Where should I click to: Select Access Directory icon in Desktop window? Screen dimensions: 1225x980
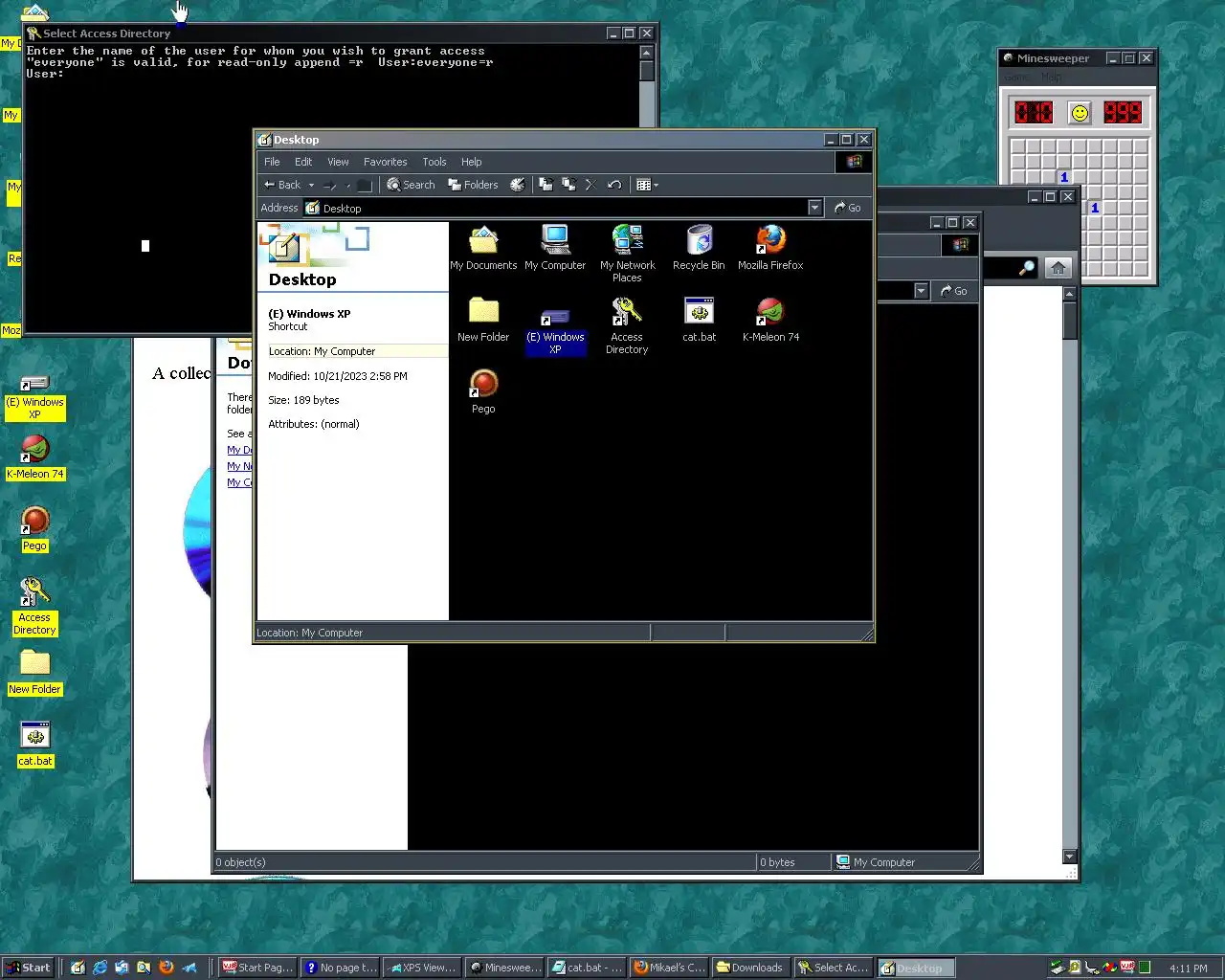pos(627,325)
